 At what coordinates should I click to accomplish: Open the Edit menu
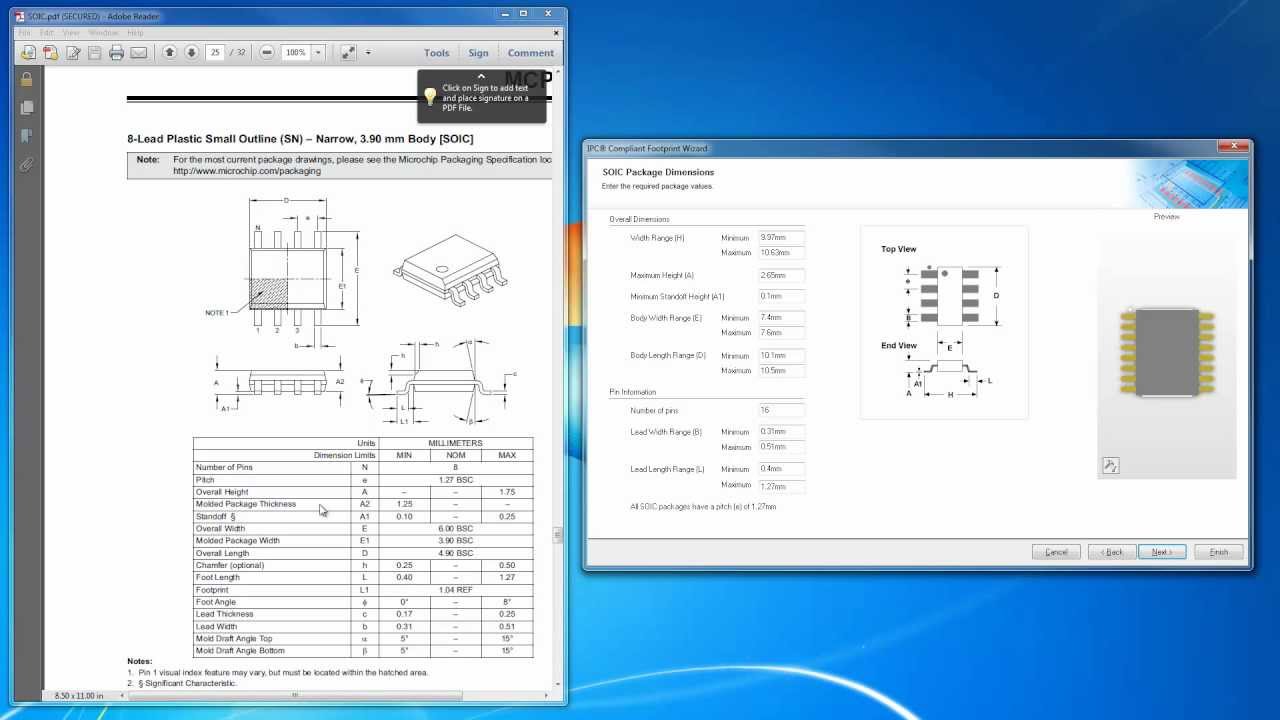(x=47, y=33)
